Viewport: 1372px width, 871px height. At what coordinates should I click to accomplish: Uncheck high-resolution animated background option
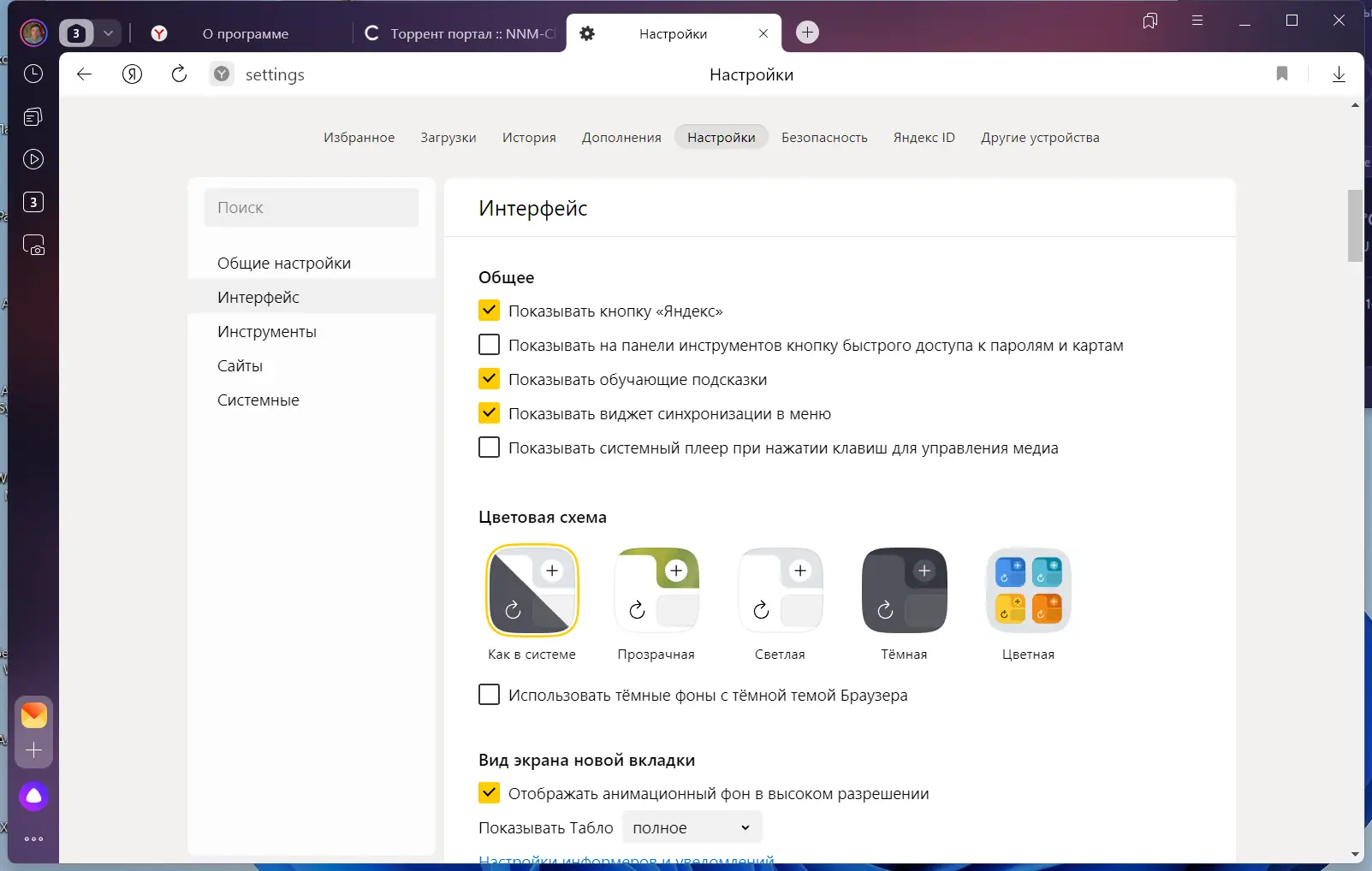(489, 793)
